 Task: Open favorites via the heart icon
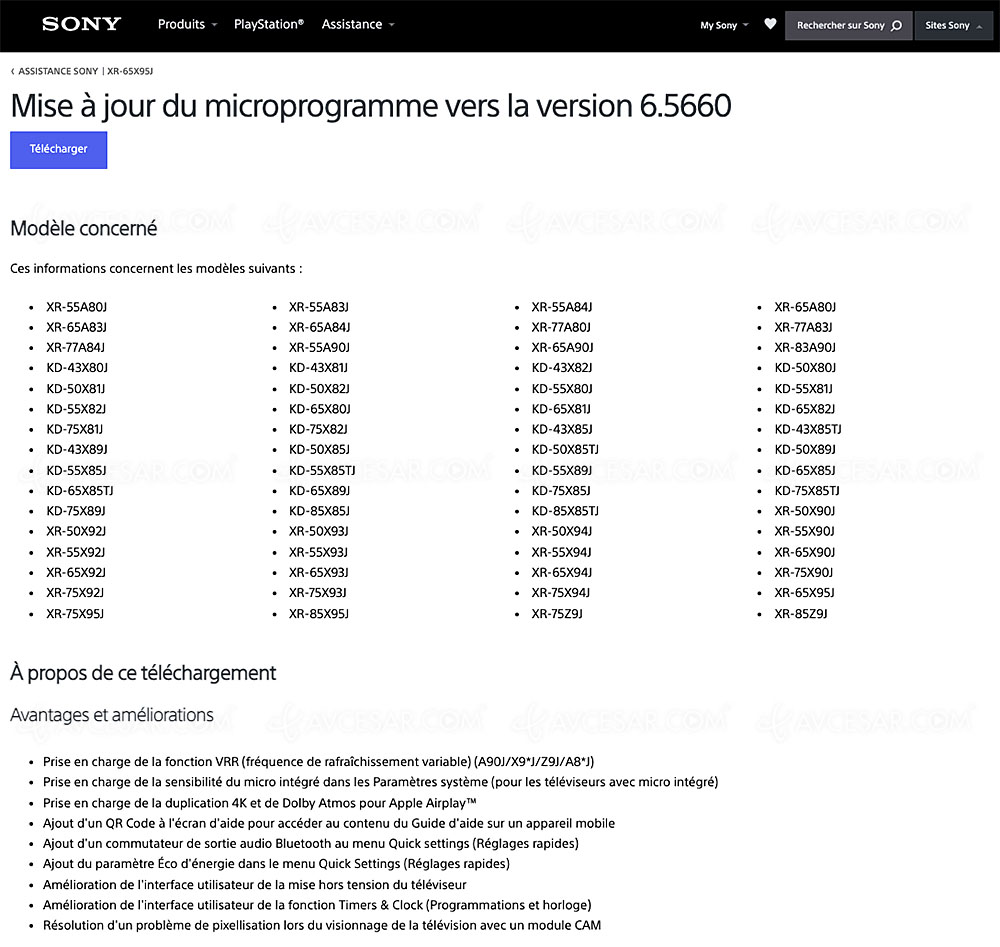point(770,24)
